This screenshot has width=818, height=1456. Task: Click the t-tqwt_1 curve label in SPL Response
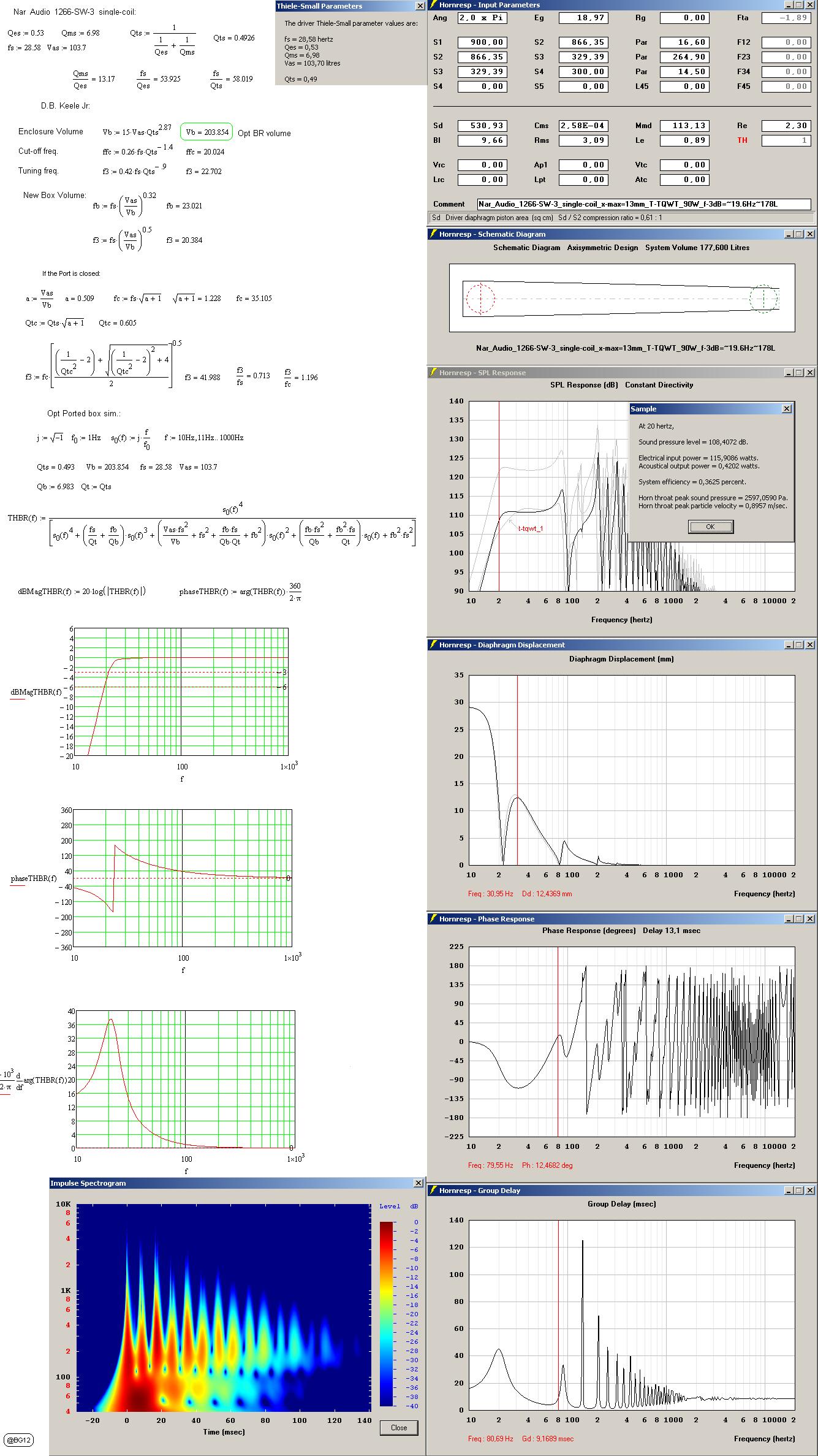(531, 528)
